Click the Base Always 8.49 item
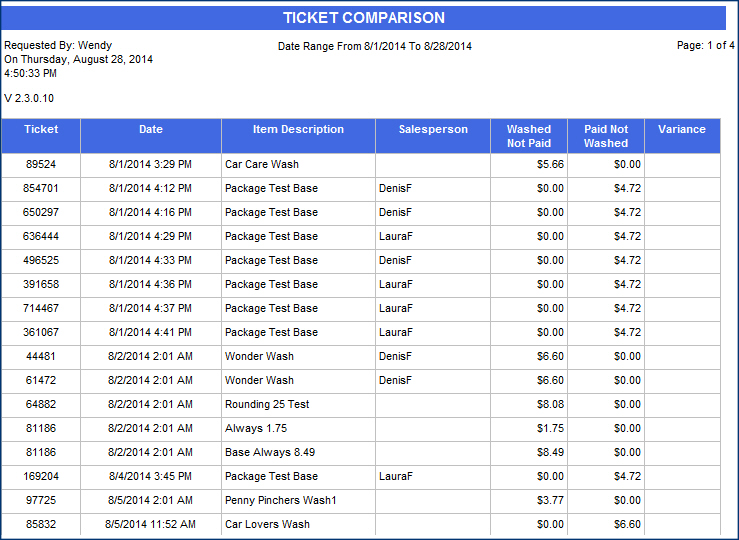739x540 pixels. (x=270, y=452)
